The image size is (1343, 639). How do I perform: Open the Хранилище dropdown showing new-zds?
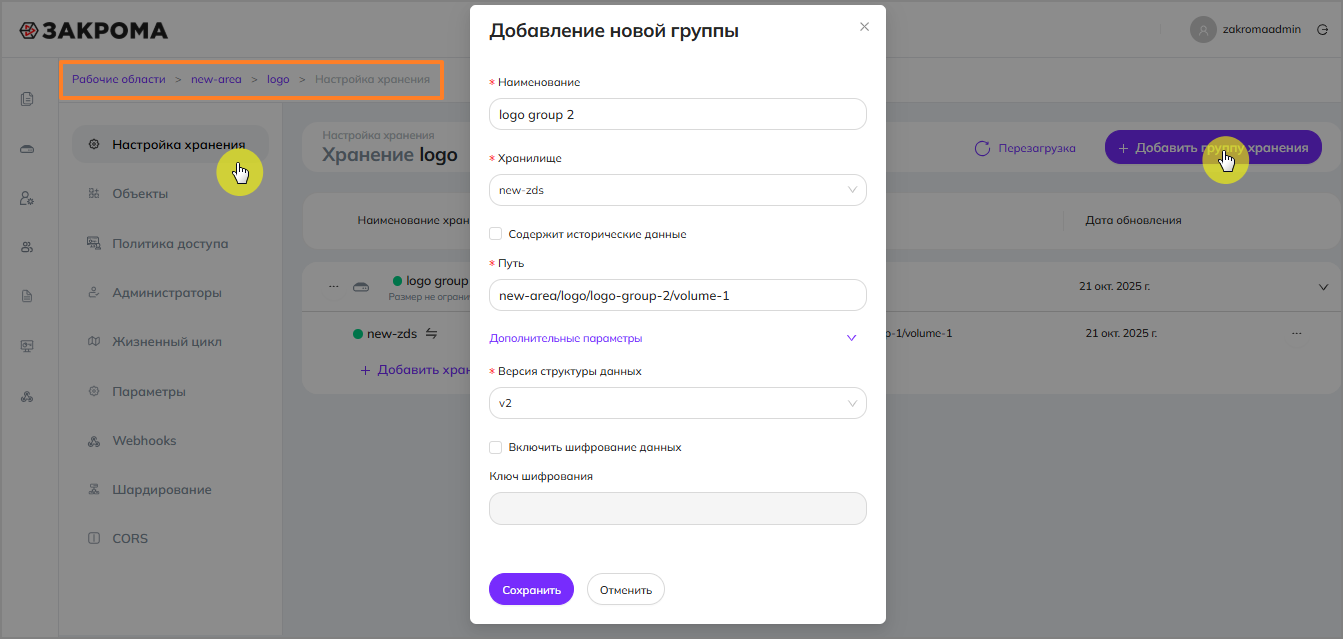click(677, 190)
